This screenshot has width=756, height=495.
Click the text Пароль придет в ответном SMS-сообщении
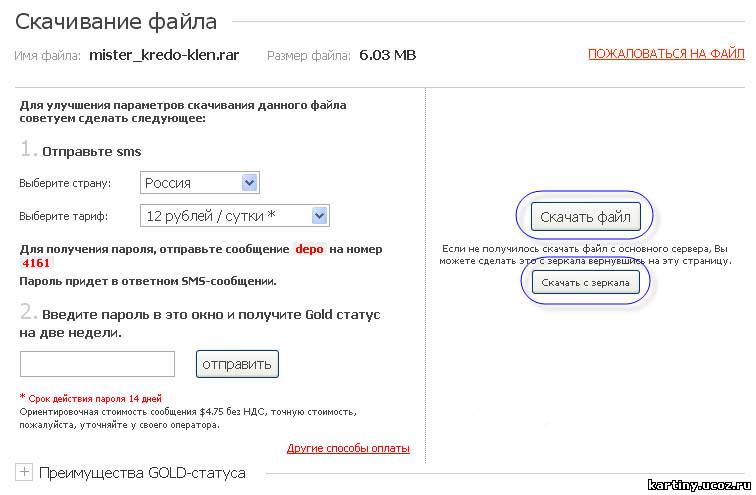point(148,281)
